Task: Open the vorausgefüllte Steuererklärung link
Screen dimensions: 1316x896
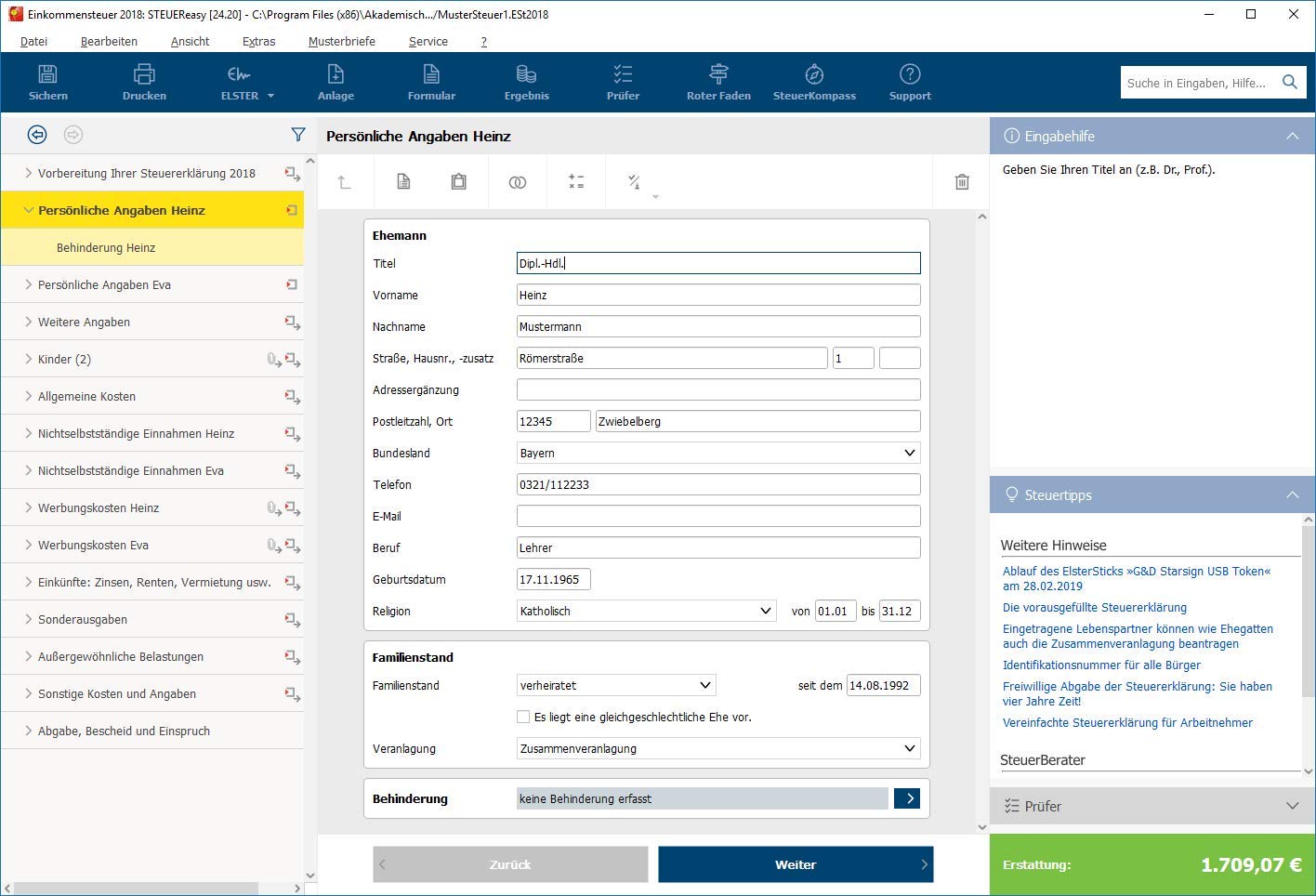Action: pyautogui.click(x=1095, y=608)
